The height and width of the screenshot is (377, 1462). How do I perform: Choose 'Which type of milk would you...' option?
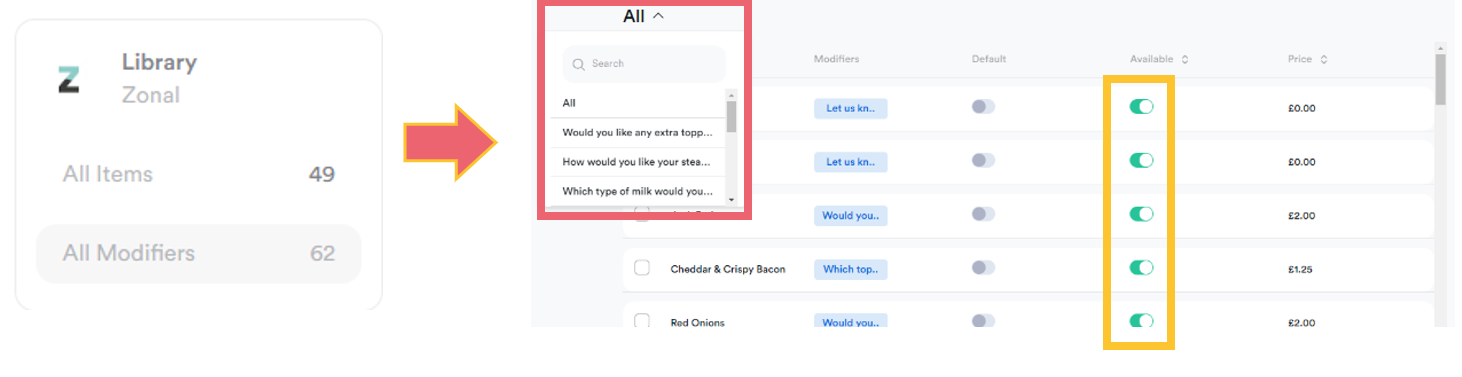click(x=638, y=191)
